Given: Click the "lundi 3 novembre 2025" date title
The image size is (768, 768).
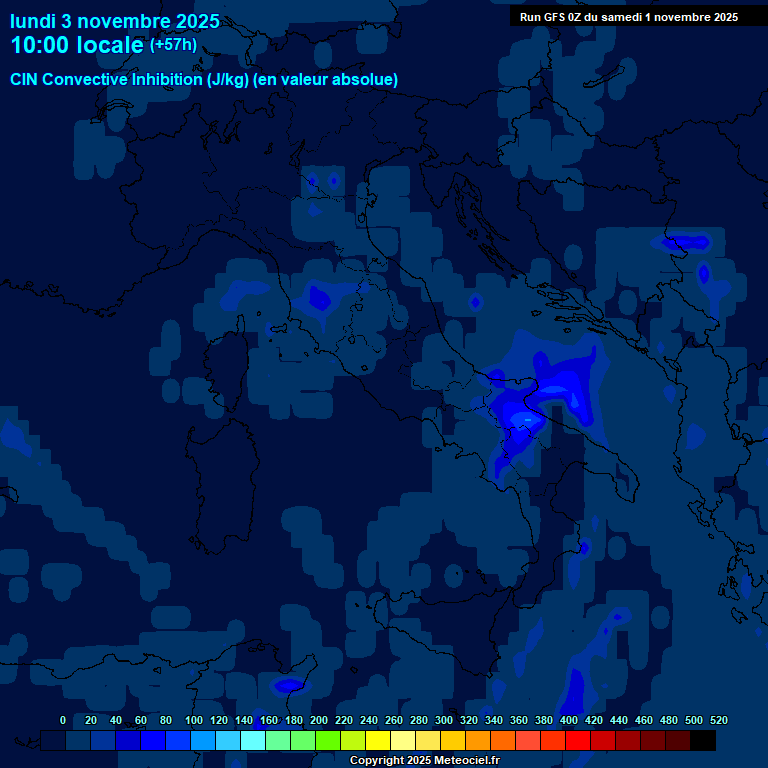Looking at the screenshot, I should pyautogui.click(x=115, y=21).
